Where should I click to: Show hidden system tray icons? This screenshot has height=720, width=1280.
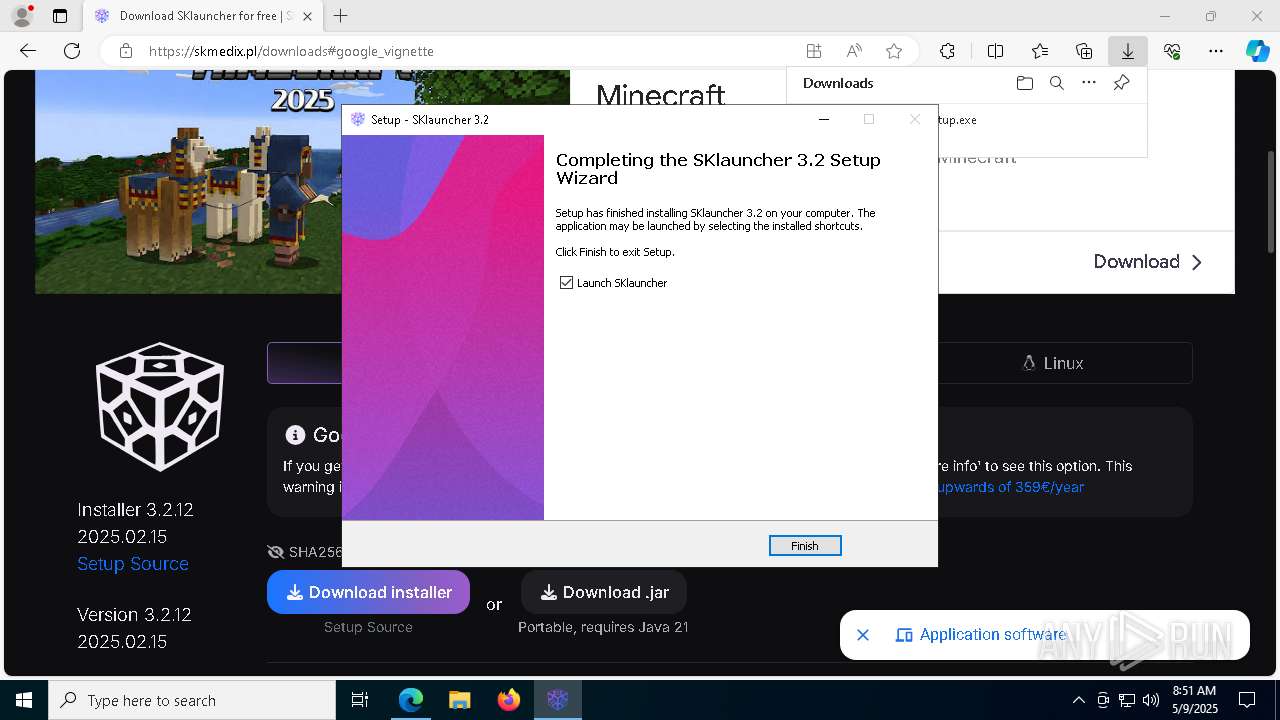1078,700
